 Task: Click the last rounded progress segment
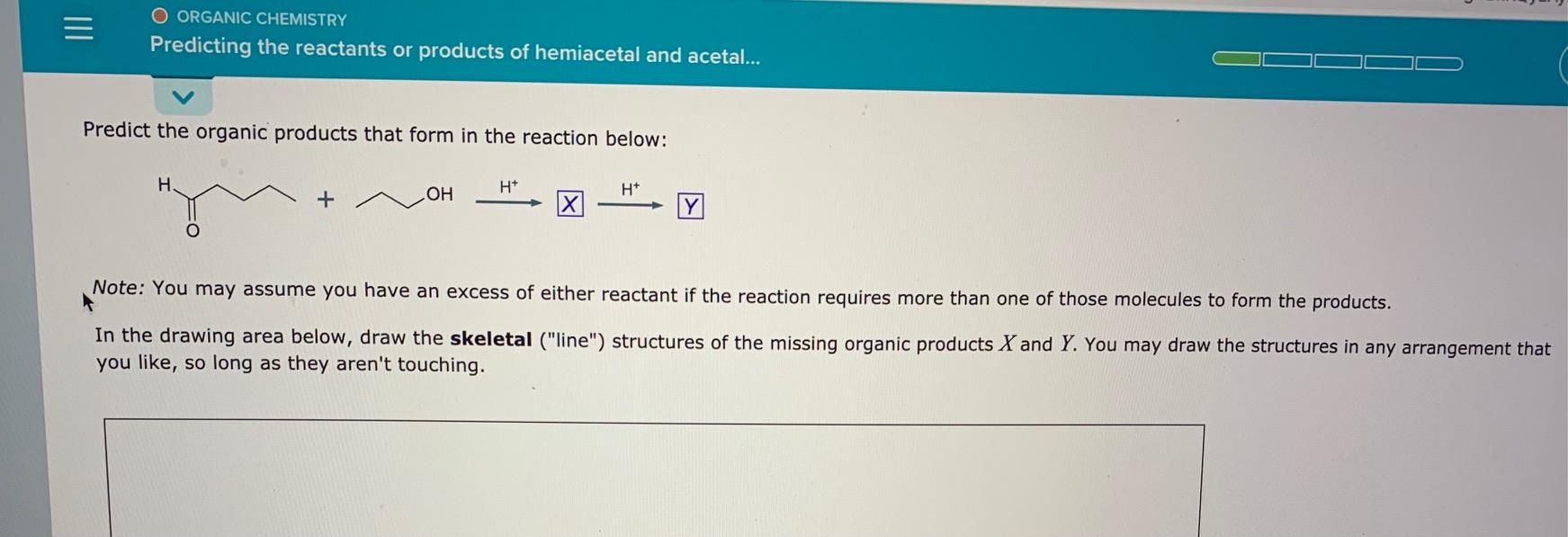1438,62
